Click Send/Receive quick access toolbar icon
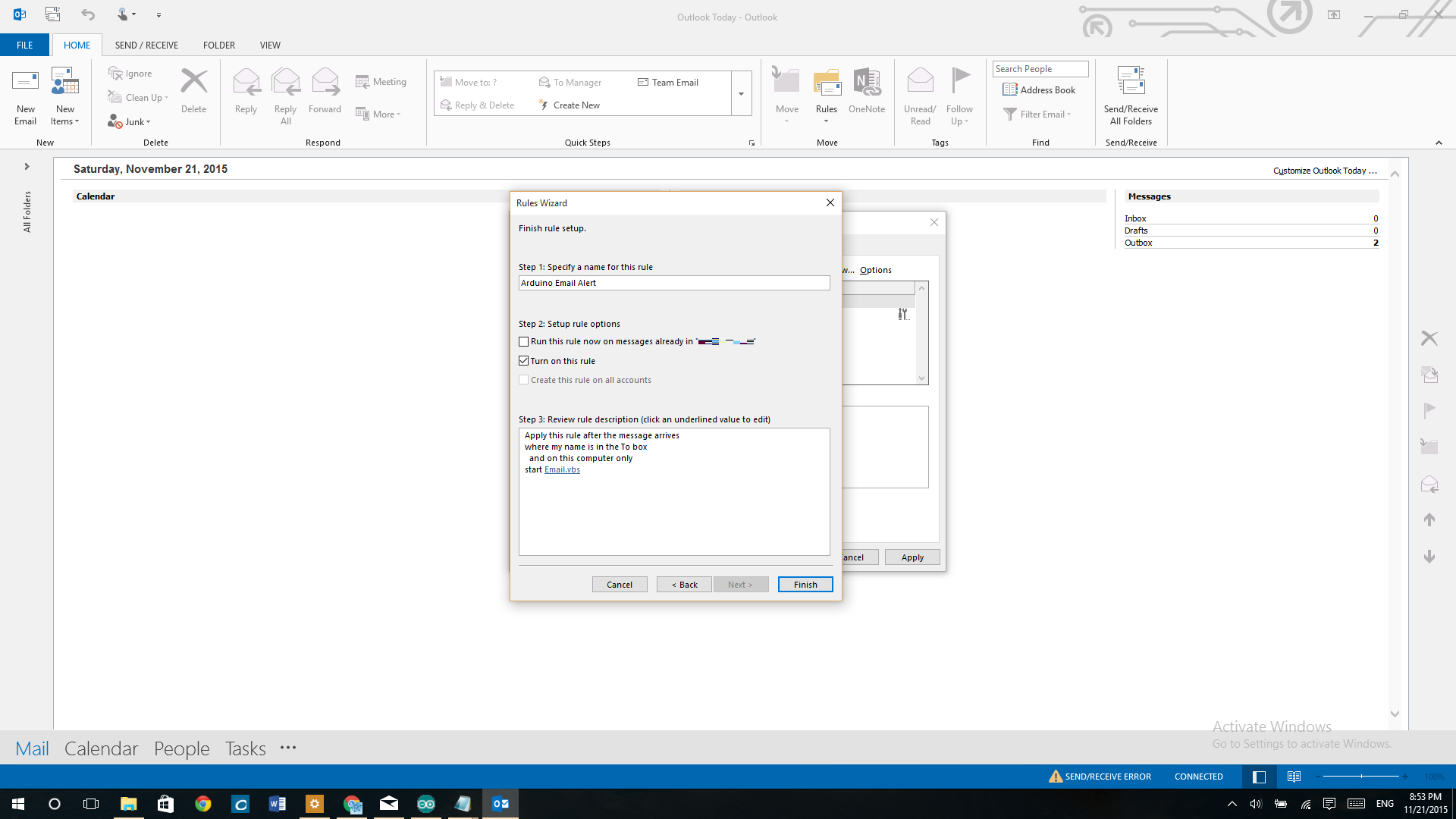Screen dimensions: 1456x819 [x=52, y=14]
